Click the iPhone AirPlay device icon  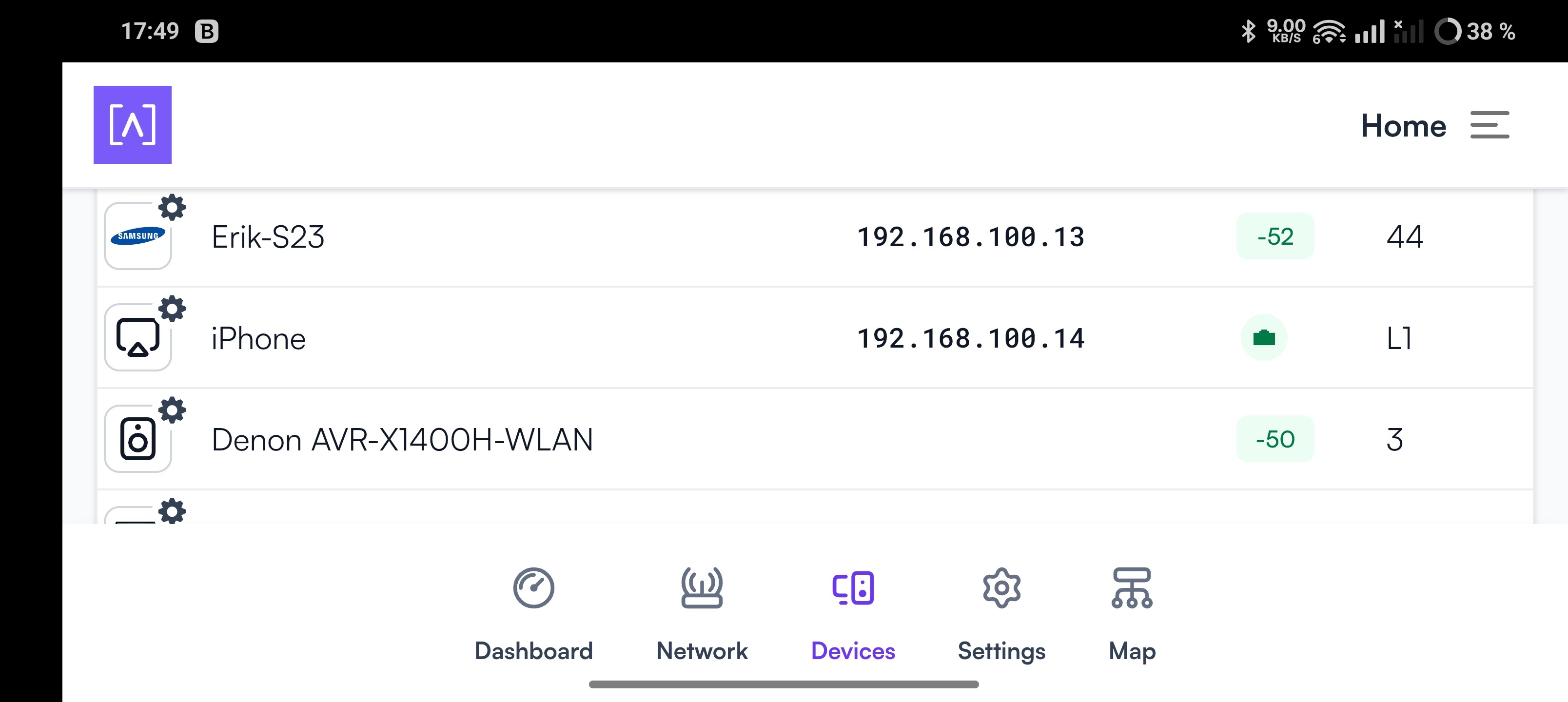(x=137, y=337)
